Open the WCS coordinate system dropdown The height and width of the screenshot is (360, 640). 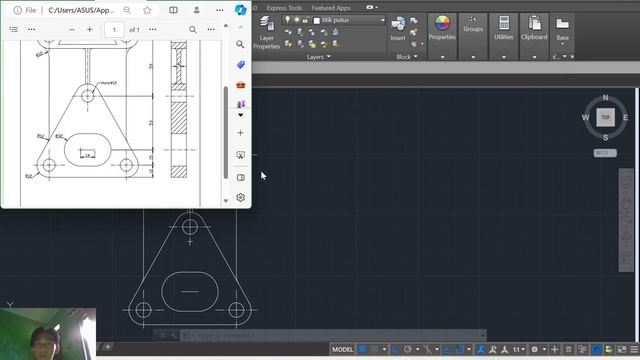605,153
